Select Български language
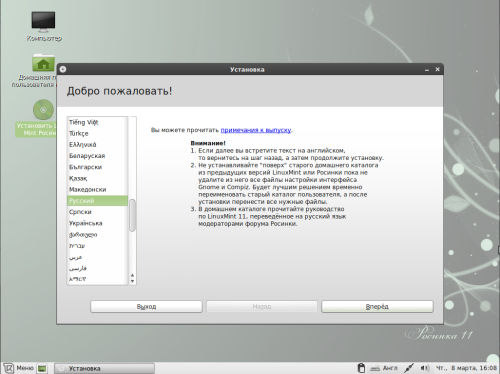Image resolution: width=500 pixels, height=374 pixels. 97,167
